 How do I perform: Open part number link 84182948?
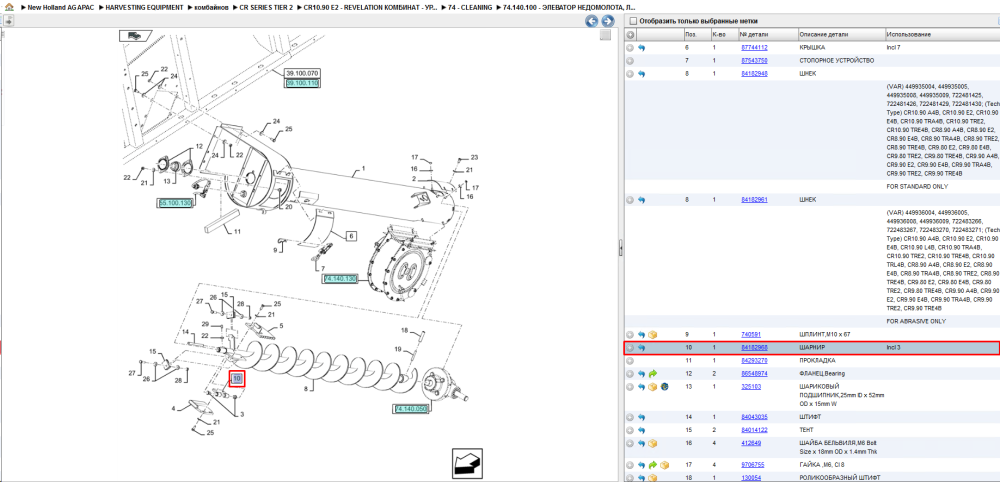(754, 74)
